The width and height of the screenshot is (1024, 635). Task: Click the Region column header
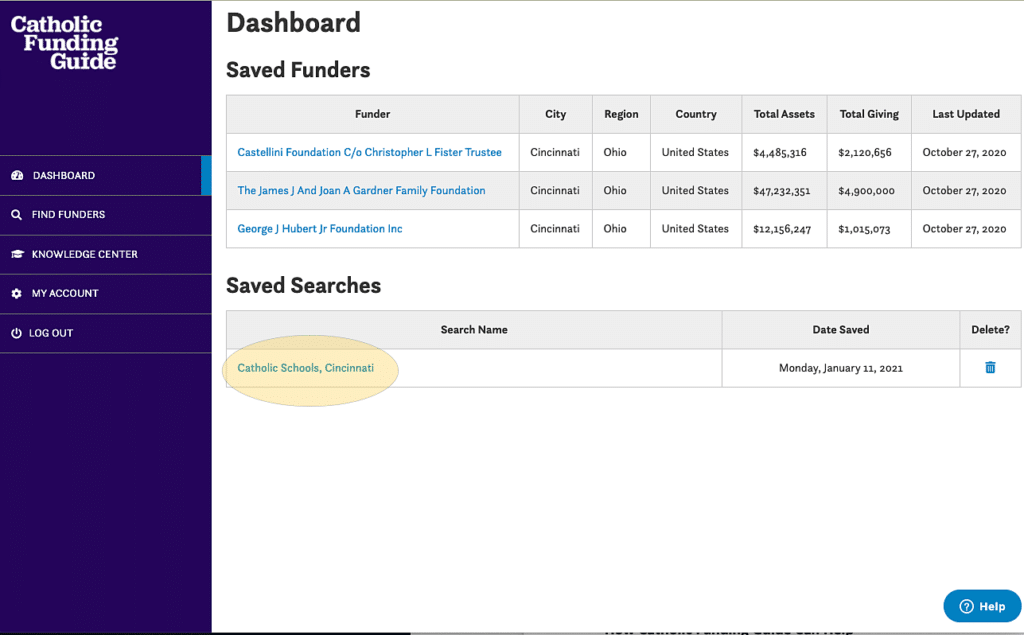coord(621,114)
